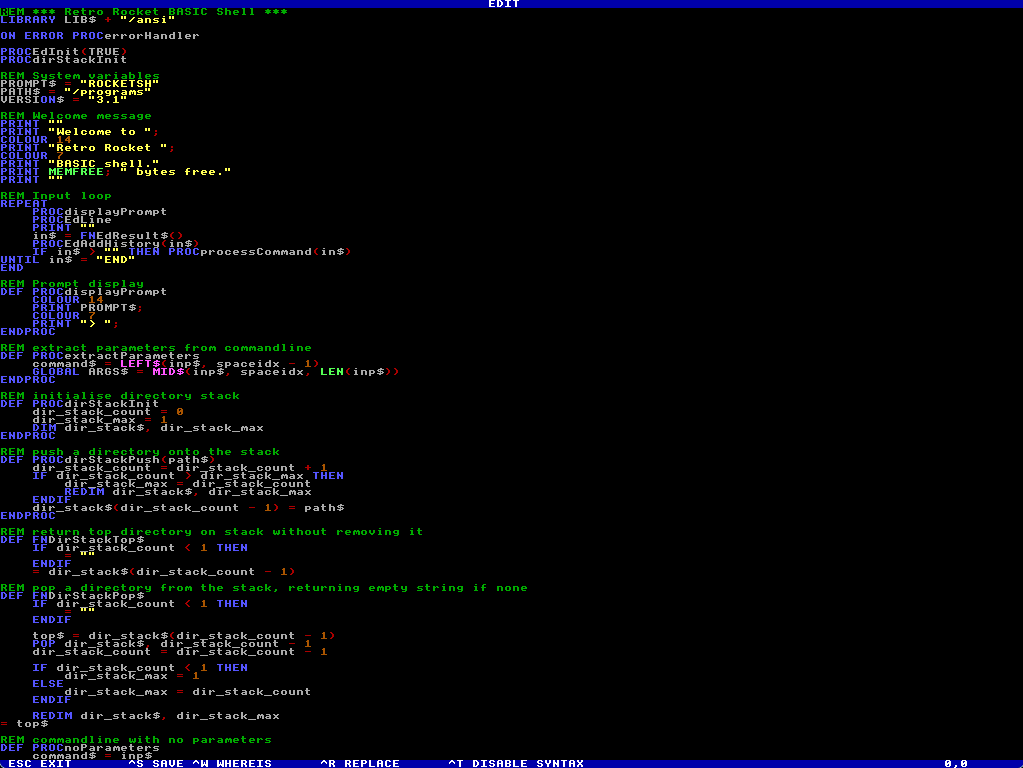Click the 'DEF PROCextractParameters' line
1023x768 pixels.
coord(100,356)
